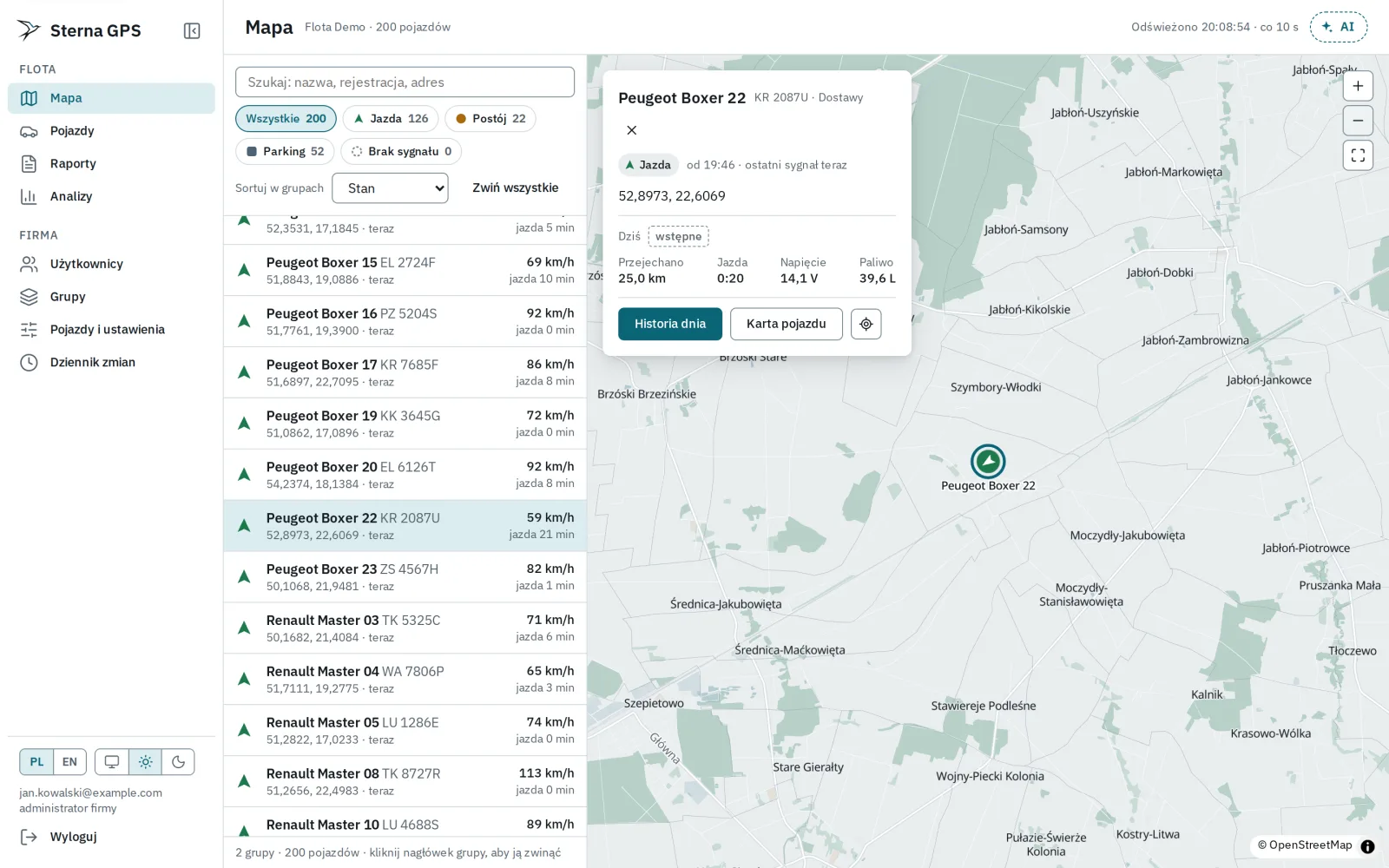Select Peugeot Boxer 19 in the list

click(x=405, y=424)
